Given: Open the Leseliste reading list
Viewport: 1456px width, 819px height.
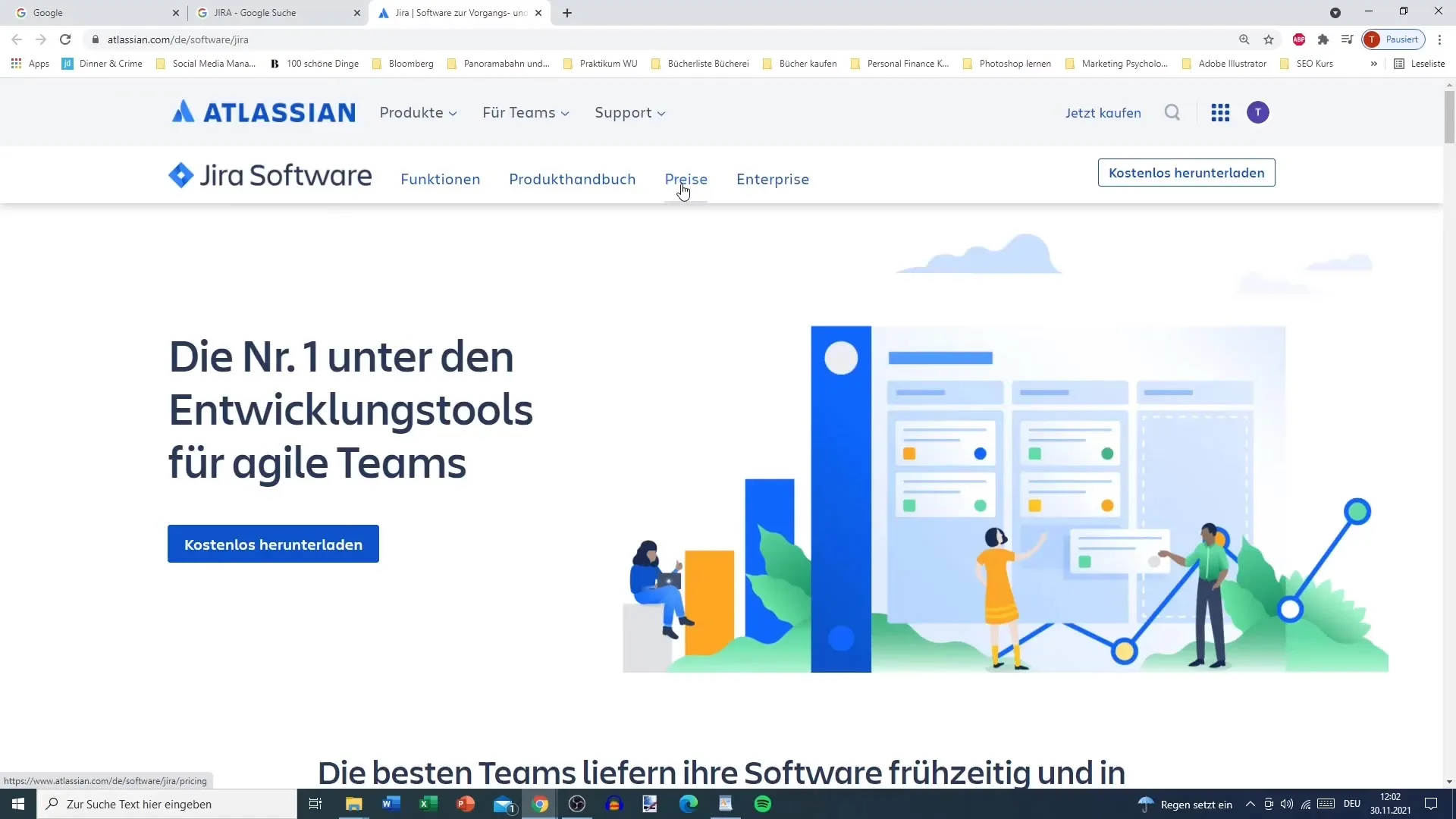Looking at the screenshot, I should (x=1420, y=64).
